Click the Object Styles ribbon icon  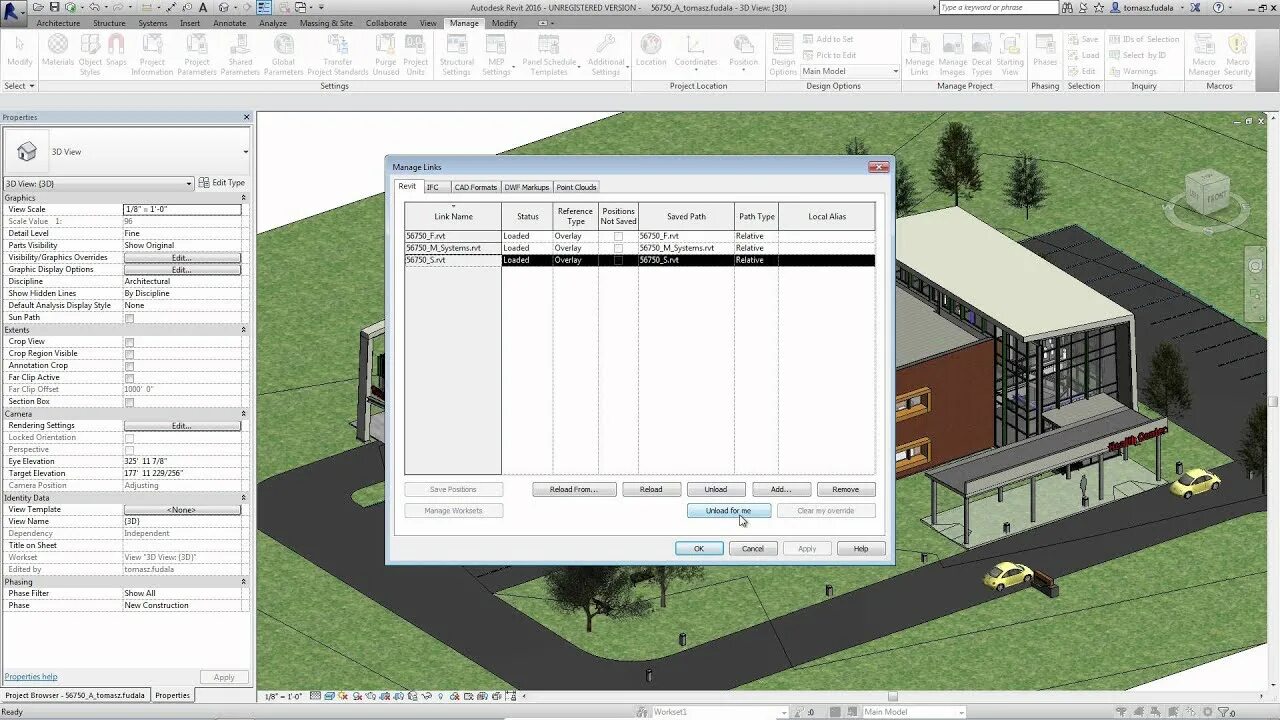90,54
